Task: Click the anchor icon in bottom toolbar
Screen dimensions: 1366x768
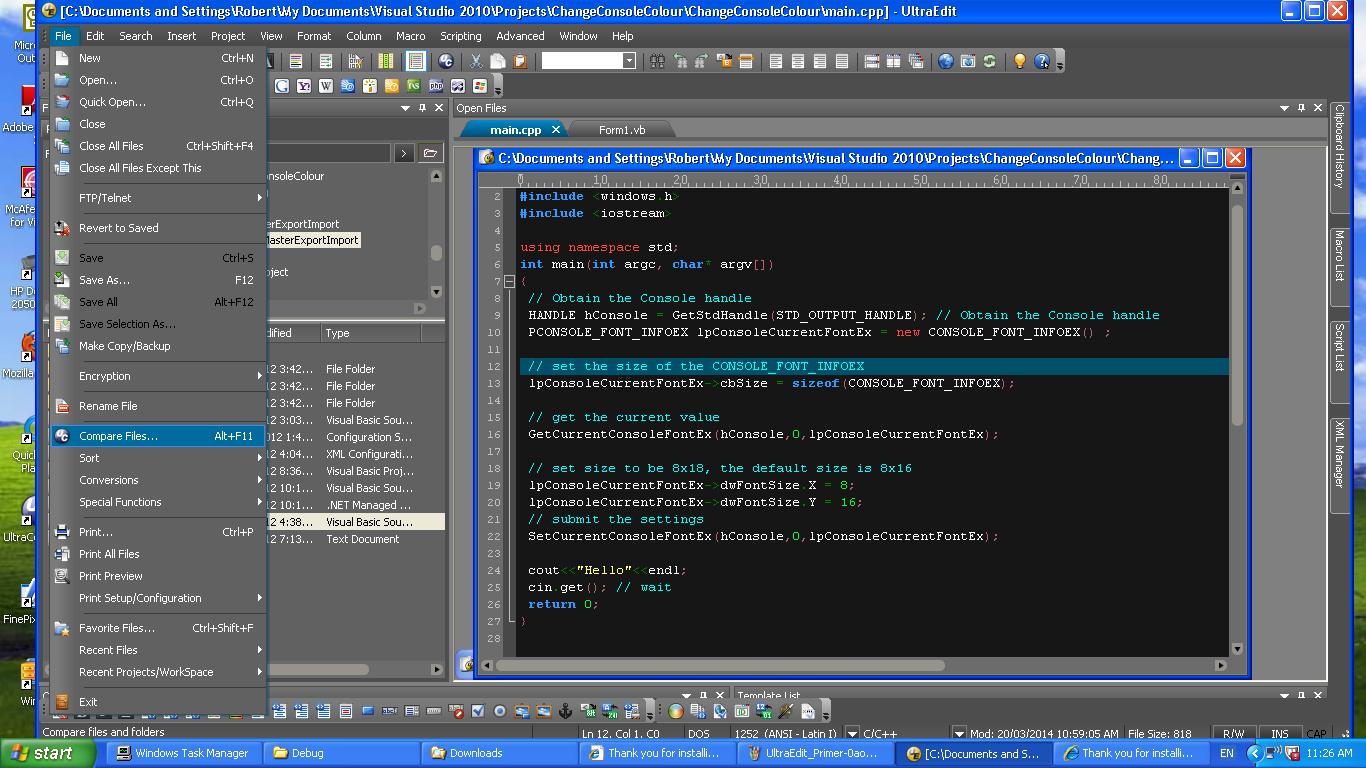Action: (x=565, y=712)
